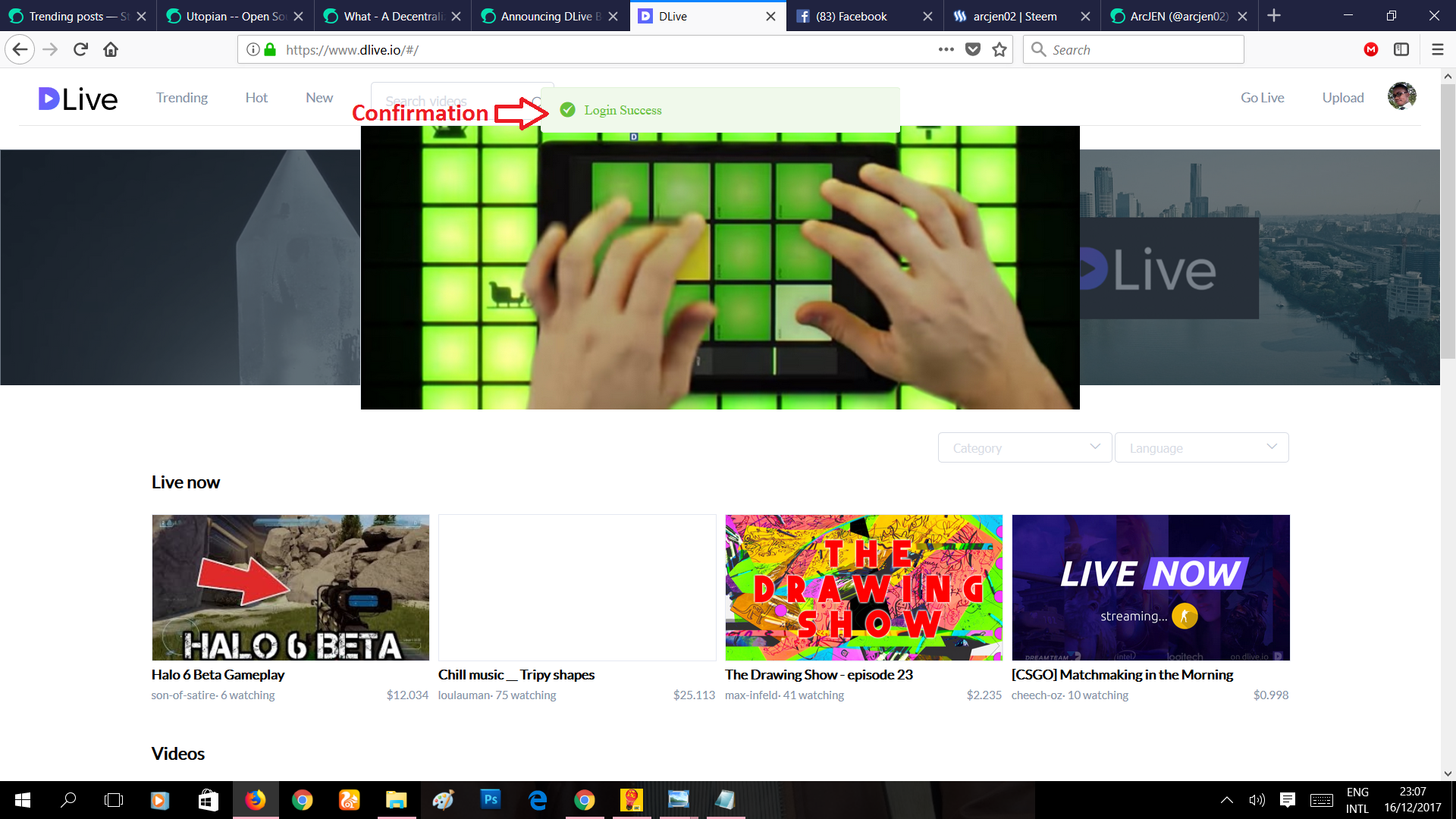Screen dimensions: 1456x819
Task: Open cheech-oz channel name
Action: coord(1037,695)
